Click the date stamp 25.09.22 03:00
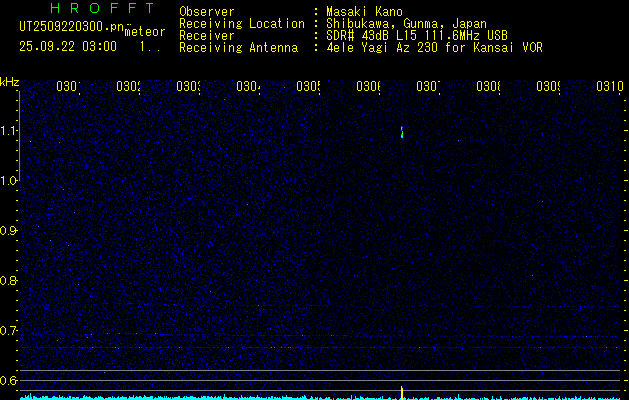The height and width of the screenshot is (400, 629). (68, 47)
